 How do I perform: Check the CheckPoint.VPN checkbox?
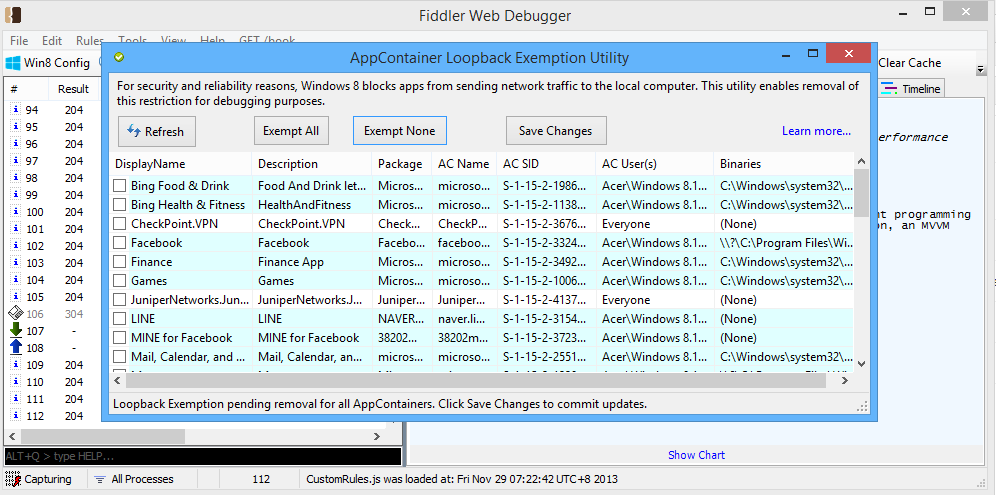pyautogui.click(x=119, y=224)
